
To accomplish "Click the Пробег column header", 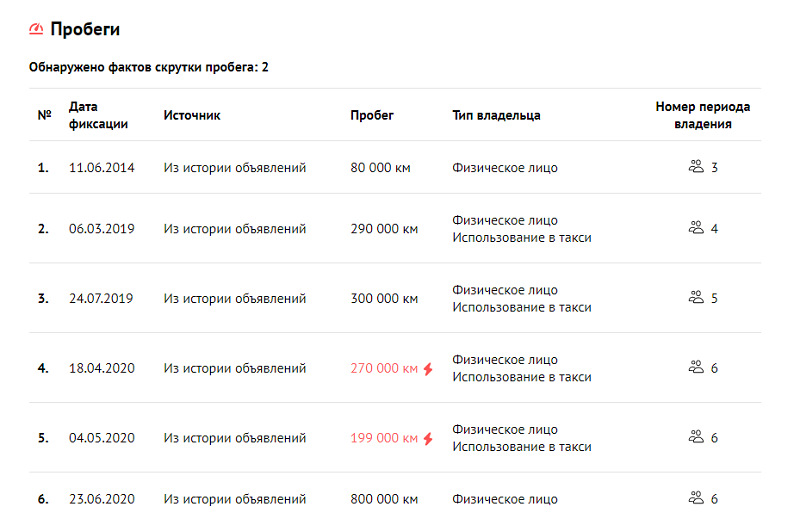I will coord(372,115).
